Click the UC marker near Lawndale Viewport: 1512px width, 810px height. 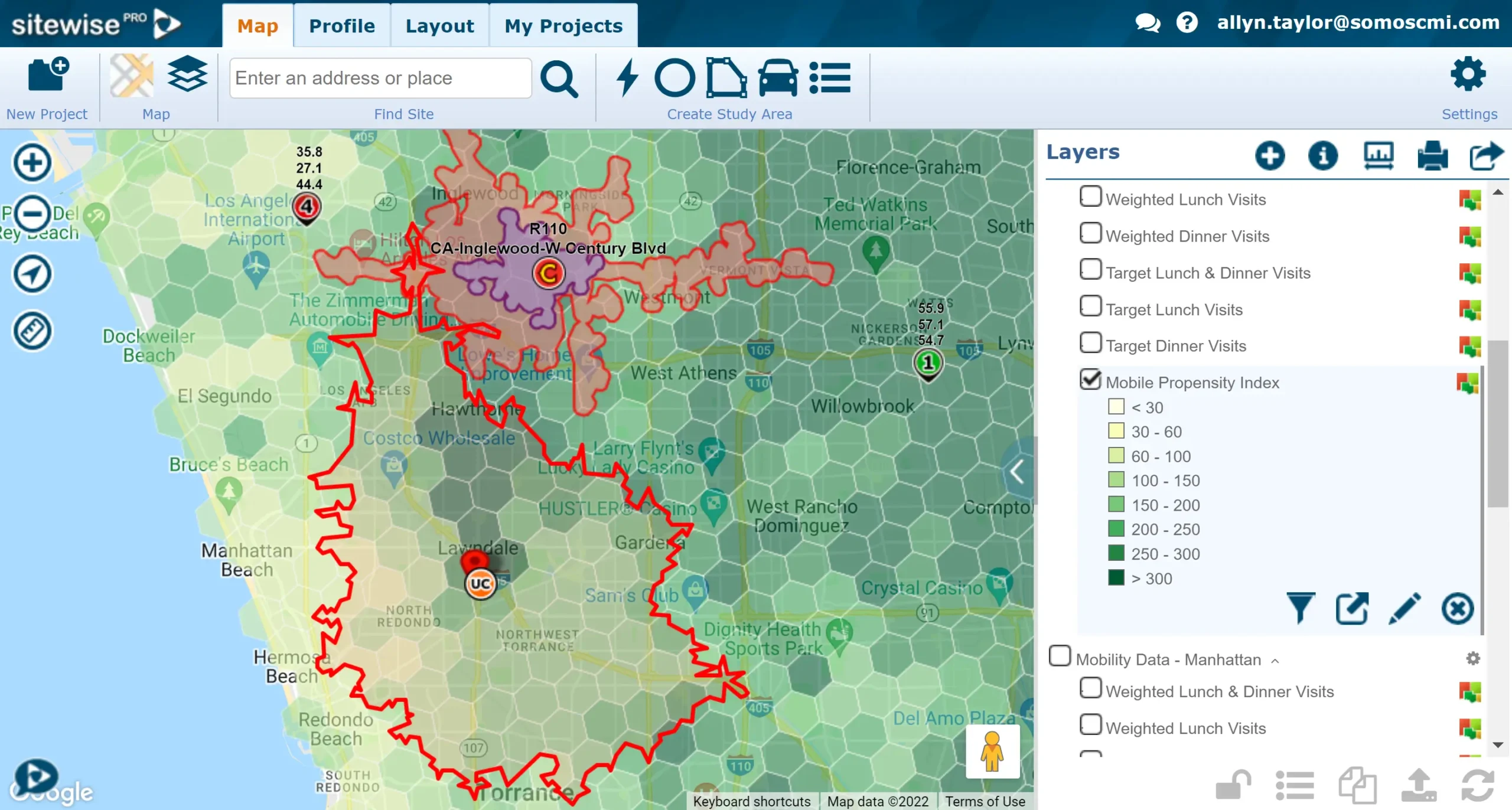click(480, 584)
